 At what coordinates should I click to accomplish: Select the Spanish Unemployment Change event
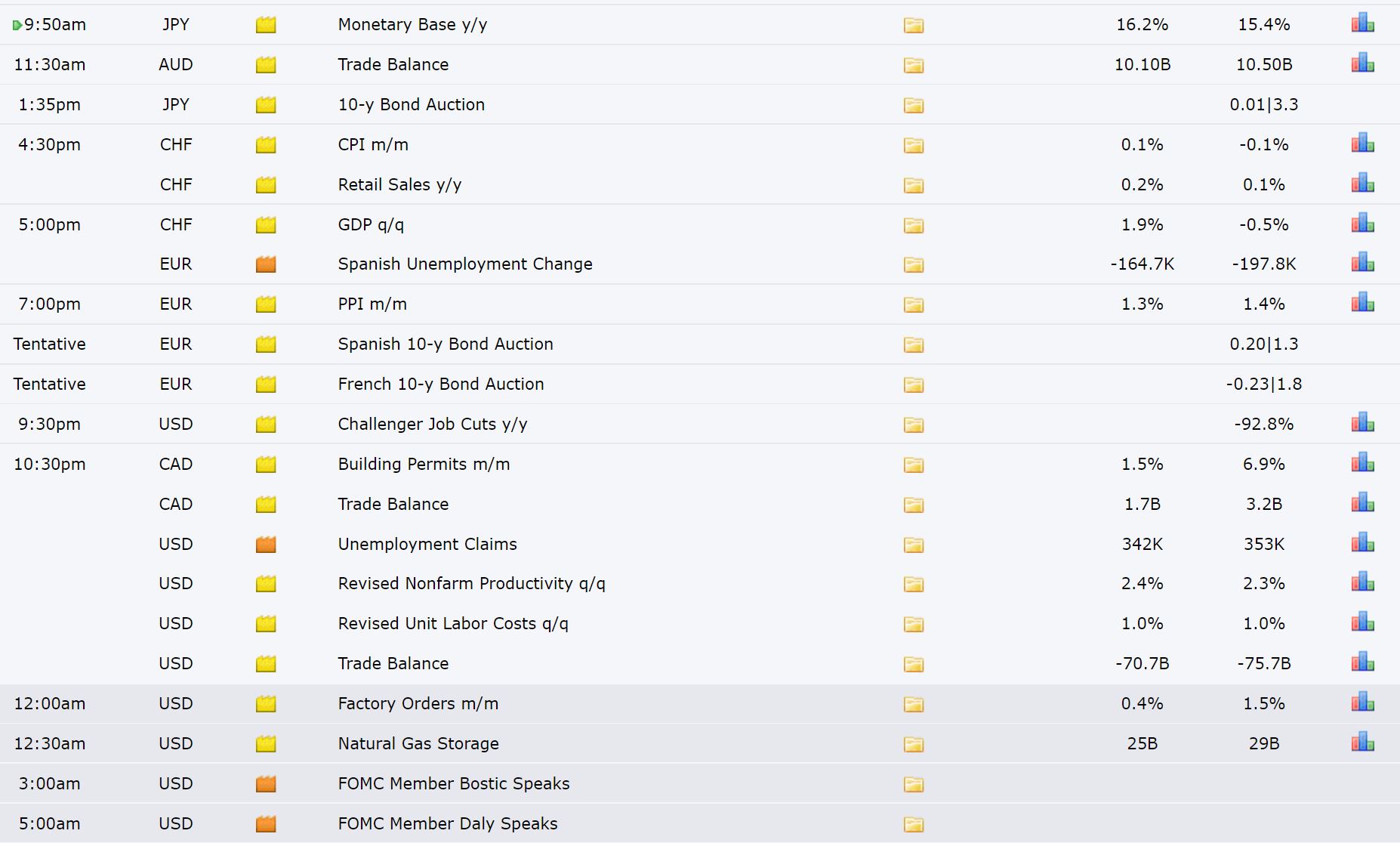click(x=465, y=264)
